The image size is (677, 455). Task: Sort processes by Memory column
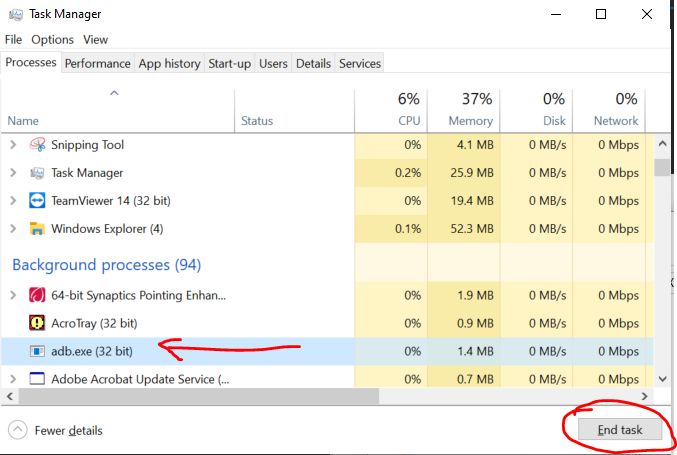pyautogui.click(x=464, y=111)
